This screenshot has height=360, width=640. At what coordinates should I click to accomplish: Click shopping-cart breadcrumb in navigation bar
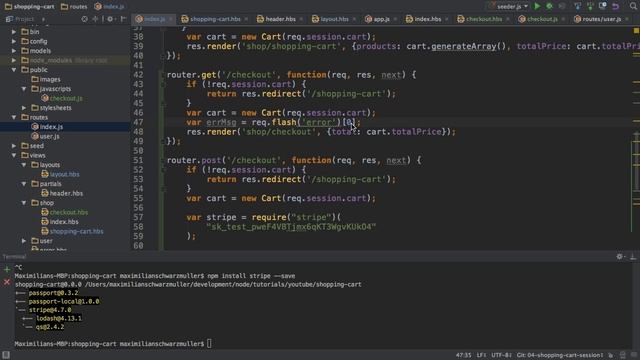pos(29,7)
